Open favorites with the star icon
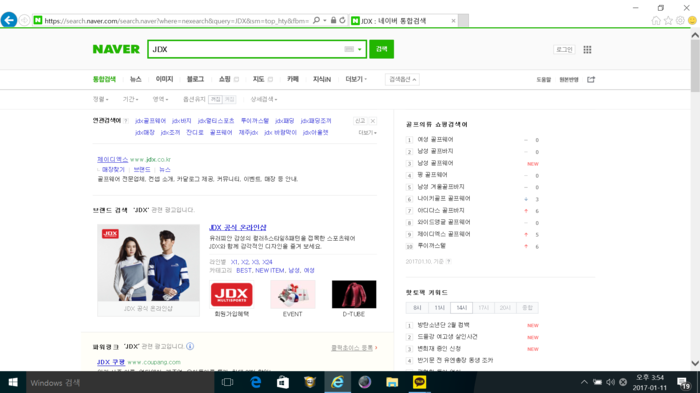This screenshot has height=393, width=700. pos(668,21)
